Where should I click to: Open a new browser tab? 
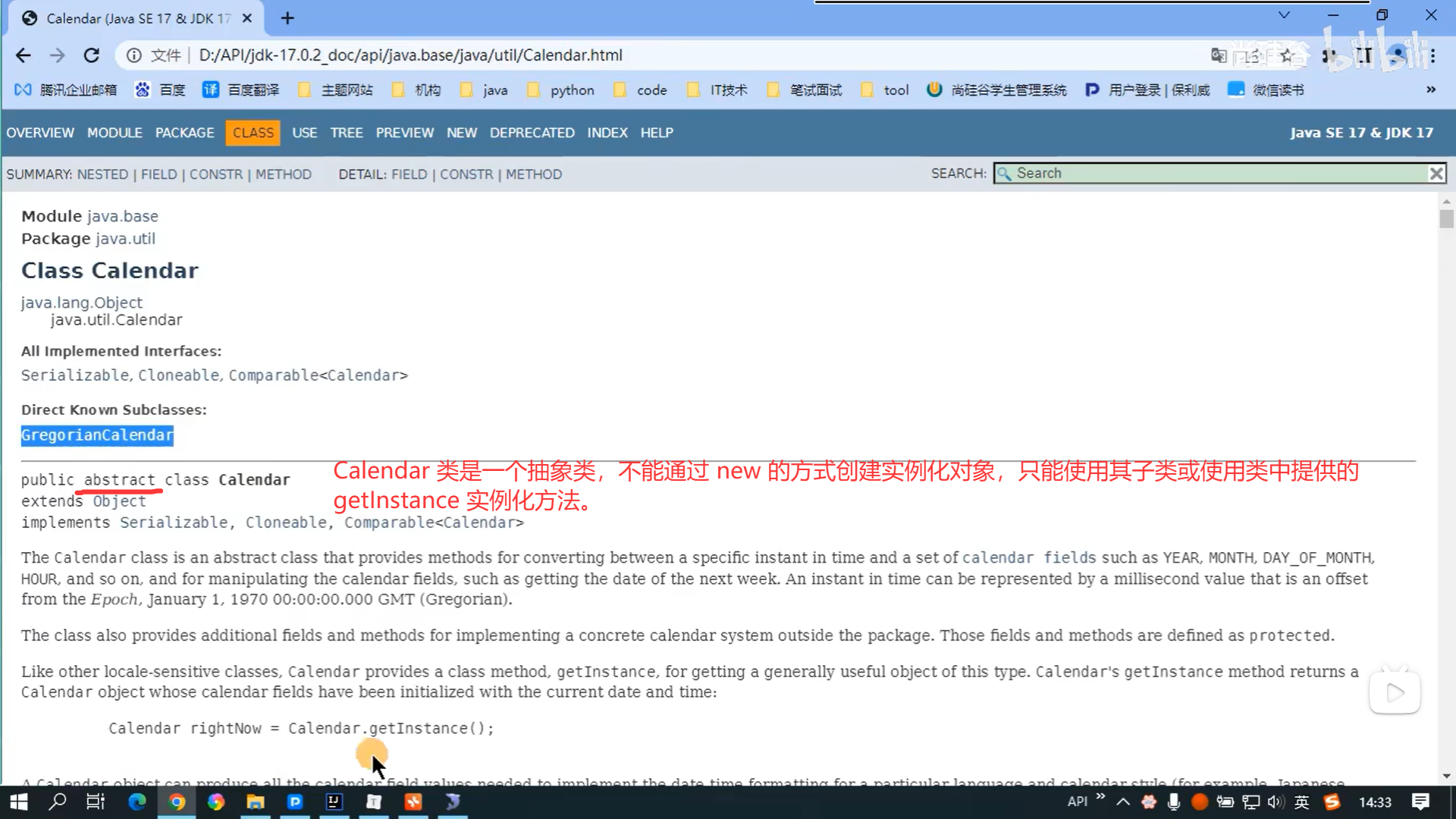[287, 18]
